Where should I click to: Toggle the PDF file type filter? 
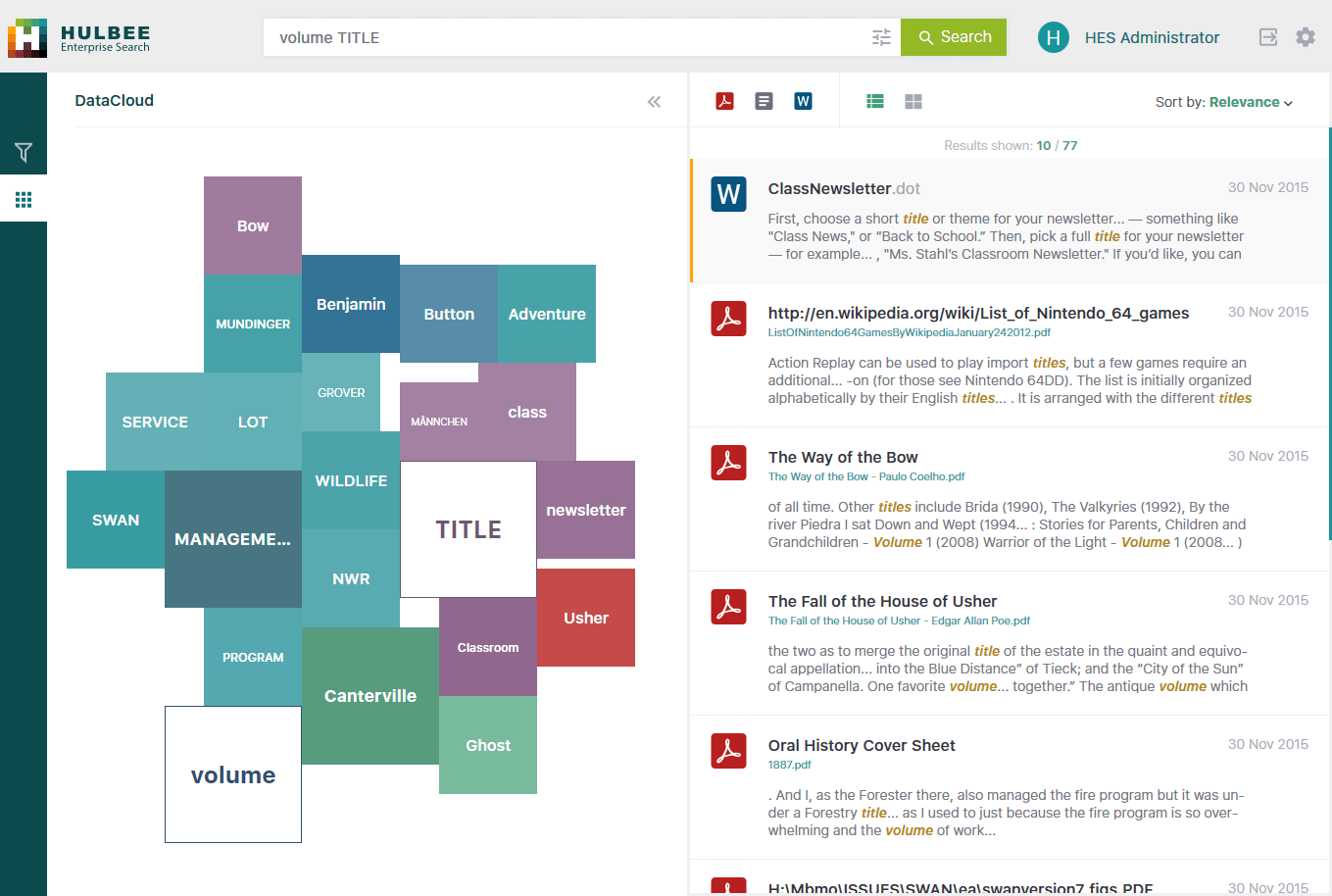pos(725,101)
